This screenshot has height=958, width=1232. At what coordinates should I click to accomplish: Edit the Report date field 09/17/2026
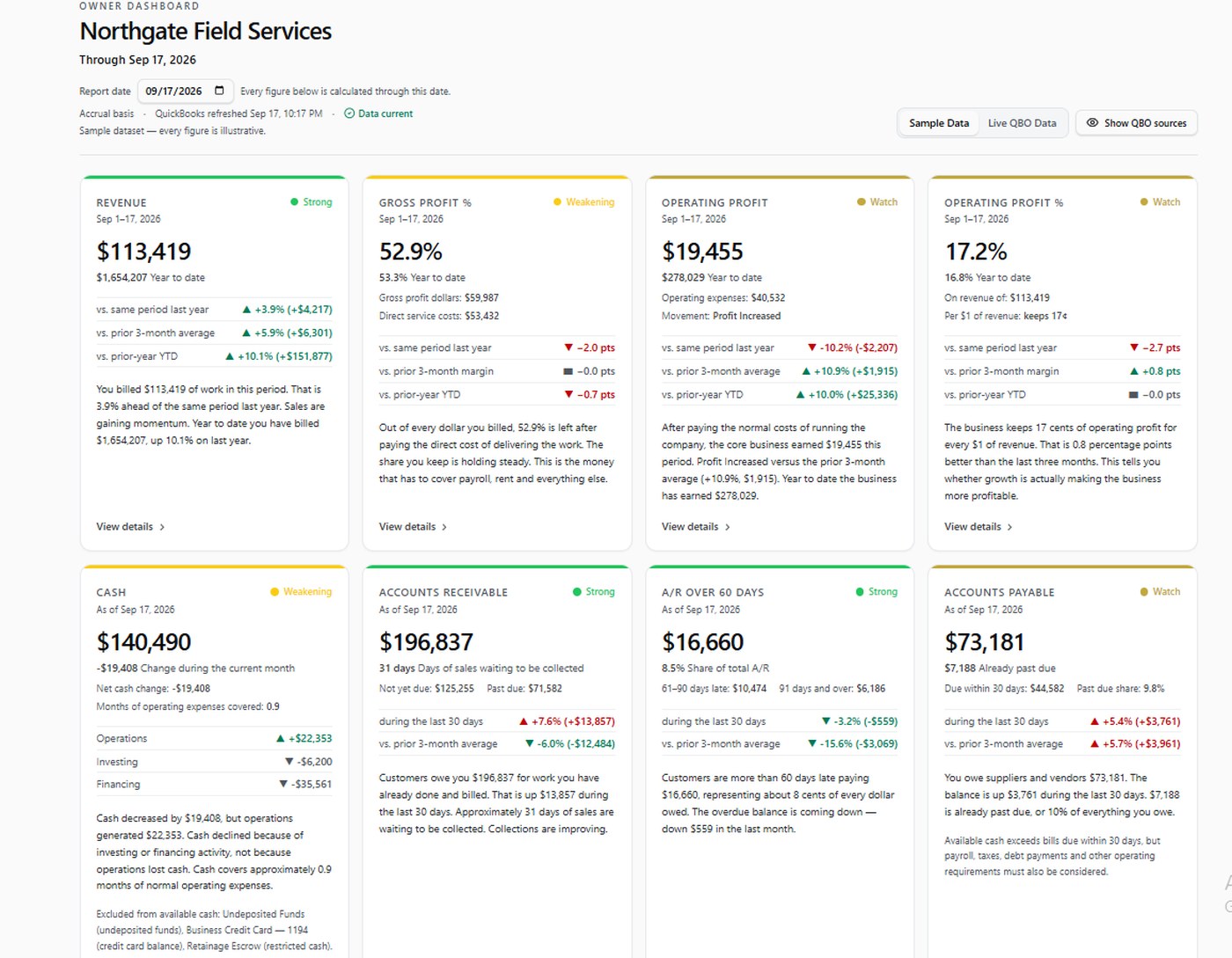[x=186, y=91]
